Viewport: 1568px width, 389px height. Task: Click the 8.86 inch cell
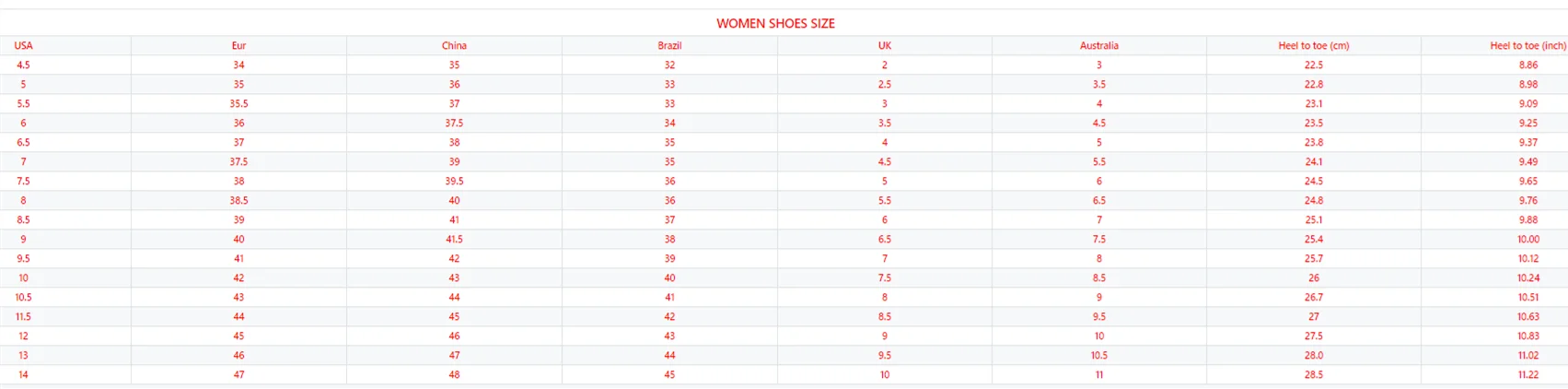(1528, 65)
